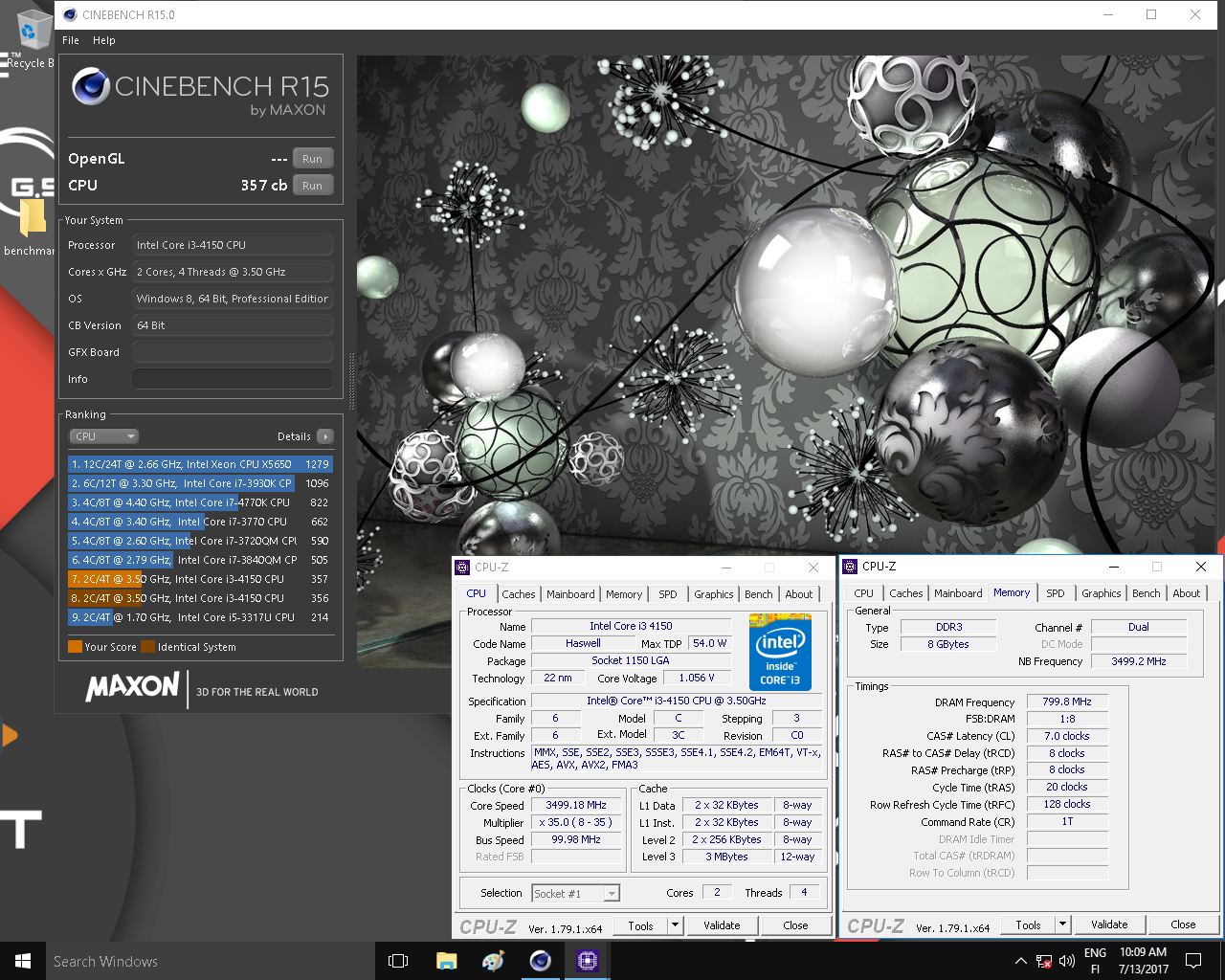The height and width of the screenshot is (980, 1225).
Task: Open the Bench tab in right CPU-Z
Action: tap(1147, 593)
